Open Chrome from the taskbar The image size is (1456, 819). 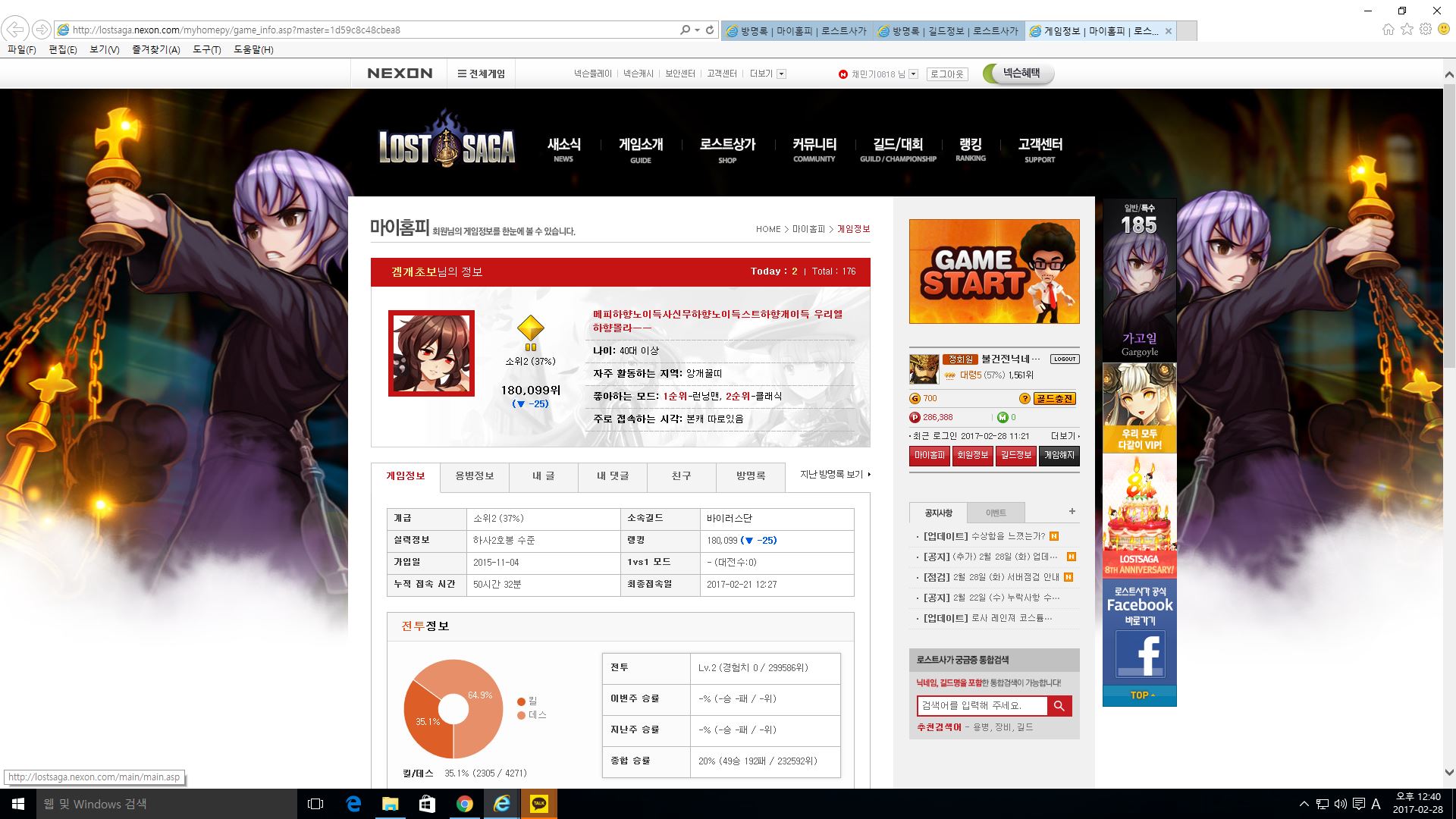pos(464,804)
